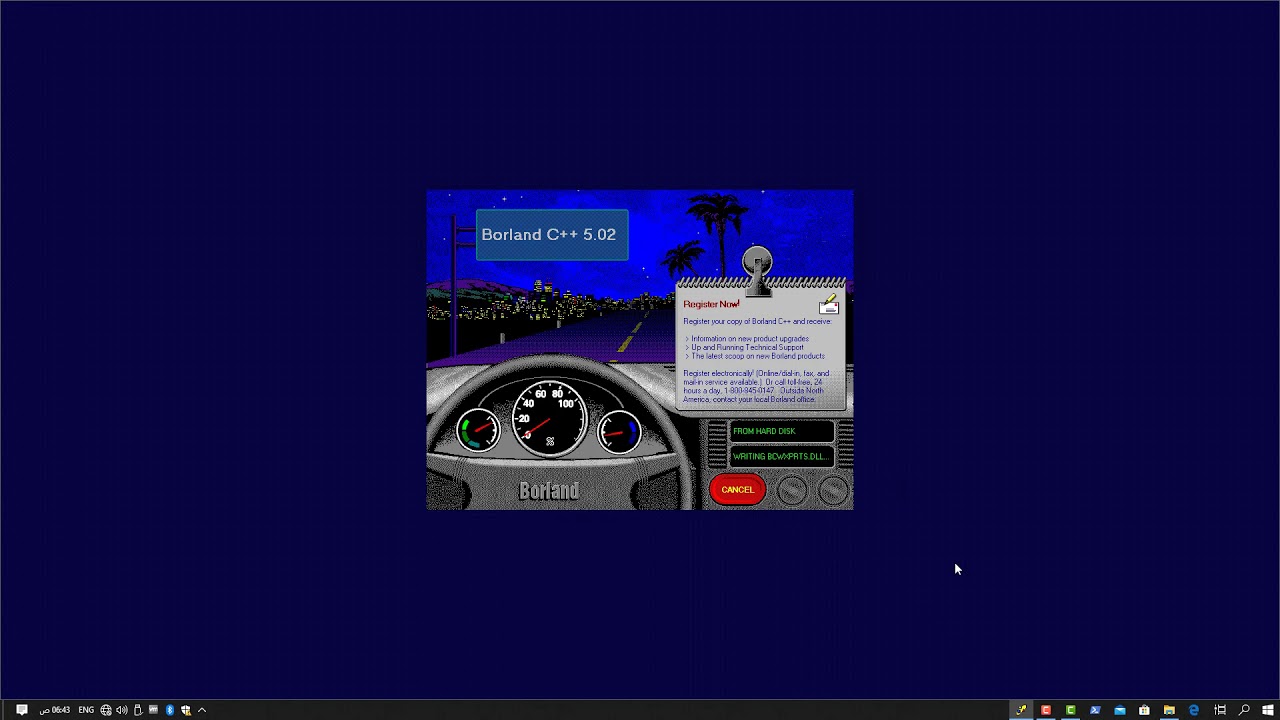The width and height of the screenshot is (1280, 720).
Task: Click the taskbar clock showing 06:43
Action: tap(55, 710)
